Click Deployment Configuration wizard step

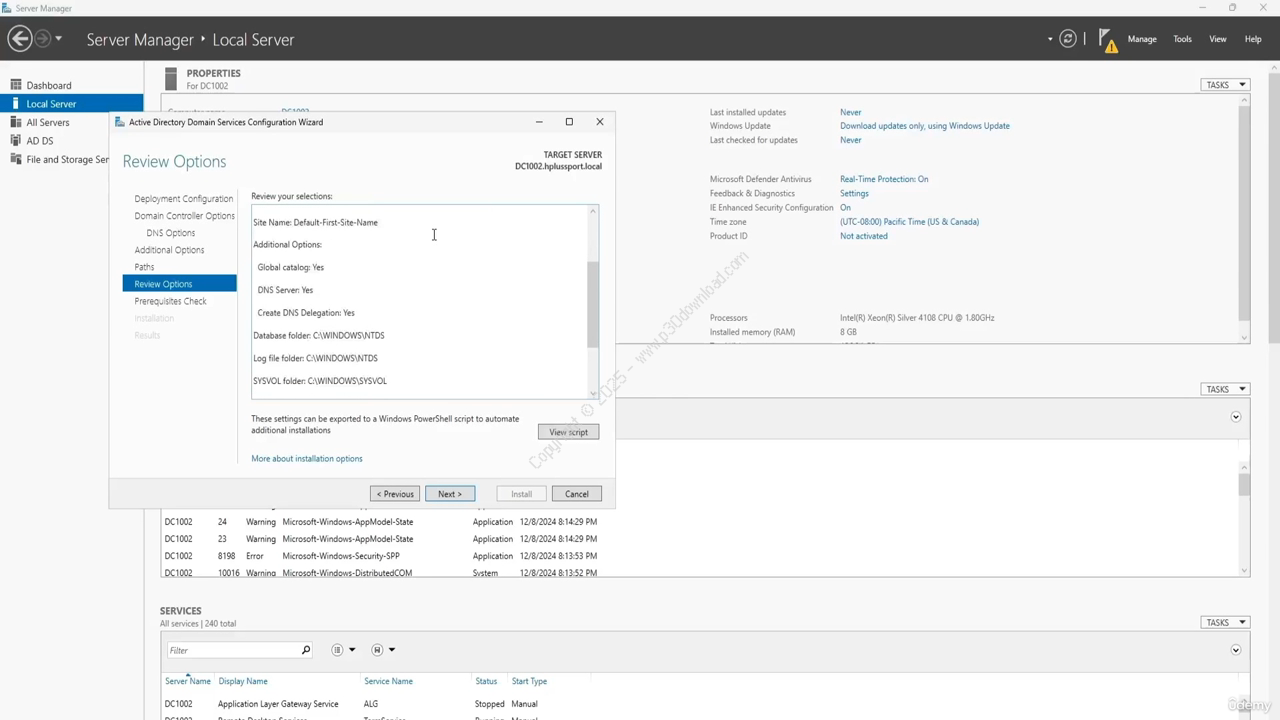tap(183, 199)
